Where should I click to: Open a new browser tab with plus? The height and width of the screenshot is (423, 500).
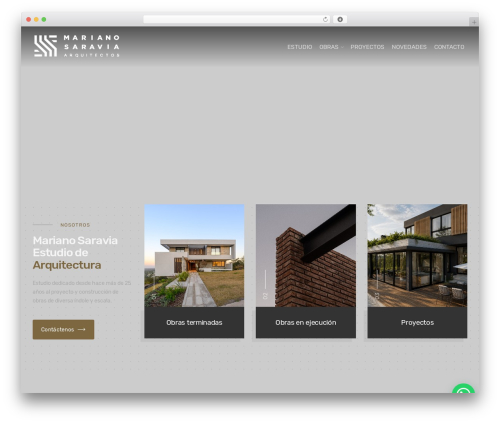[474, 22]
